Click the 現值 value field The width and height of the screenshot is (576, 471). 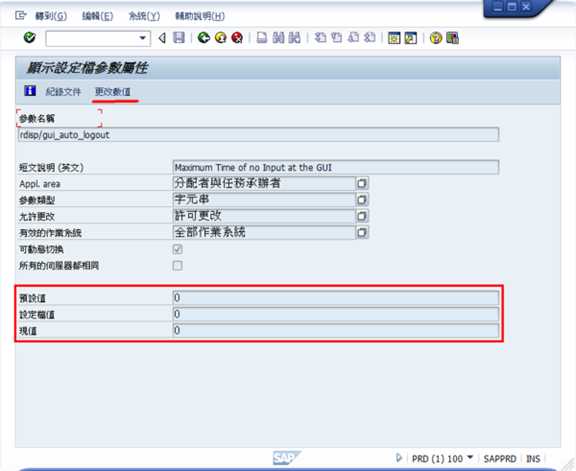(336, 330)
